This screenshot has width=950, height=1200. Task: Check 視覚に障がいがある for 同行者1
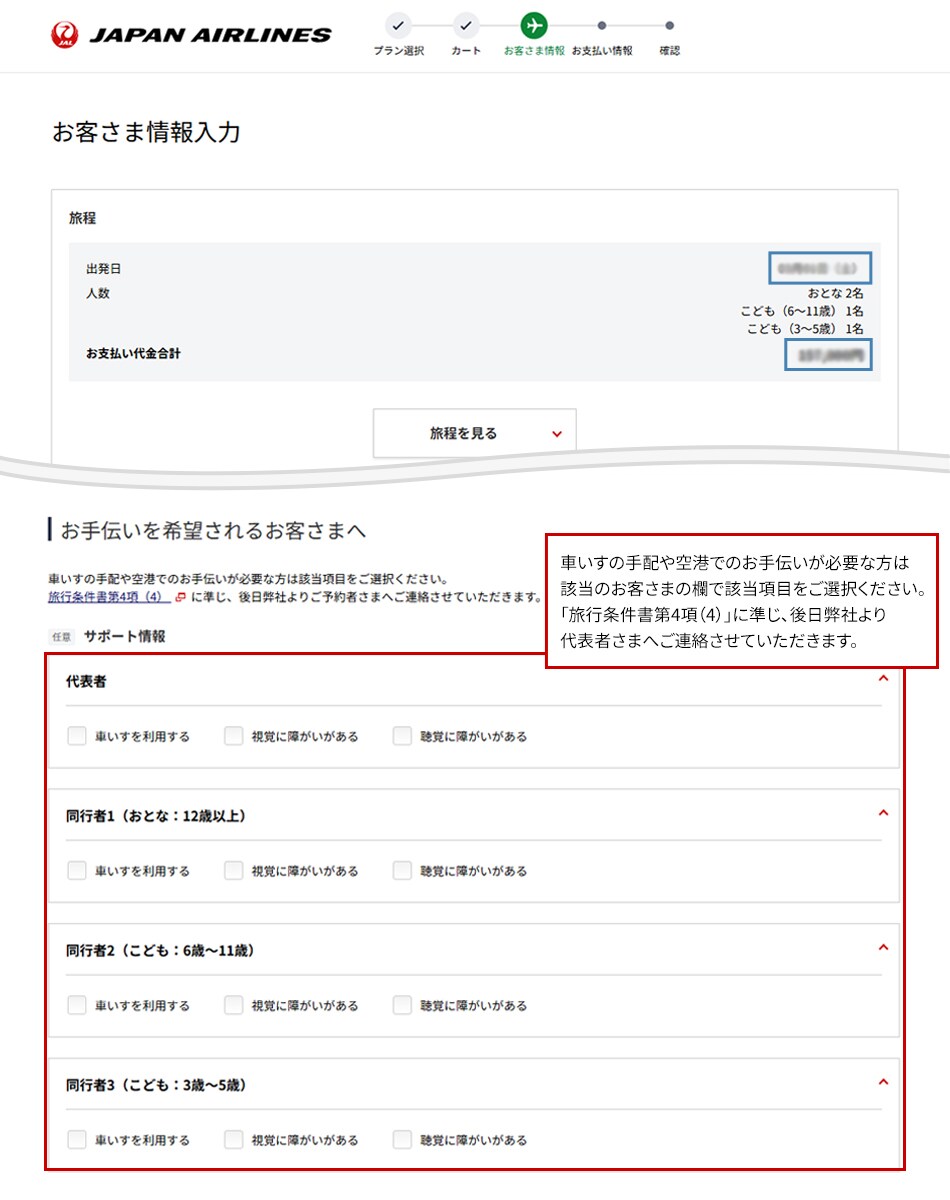[x=234, y=871]
